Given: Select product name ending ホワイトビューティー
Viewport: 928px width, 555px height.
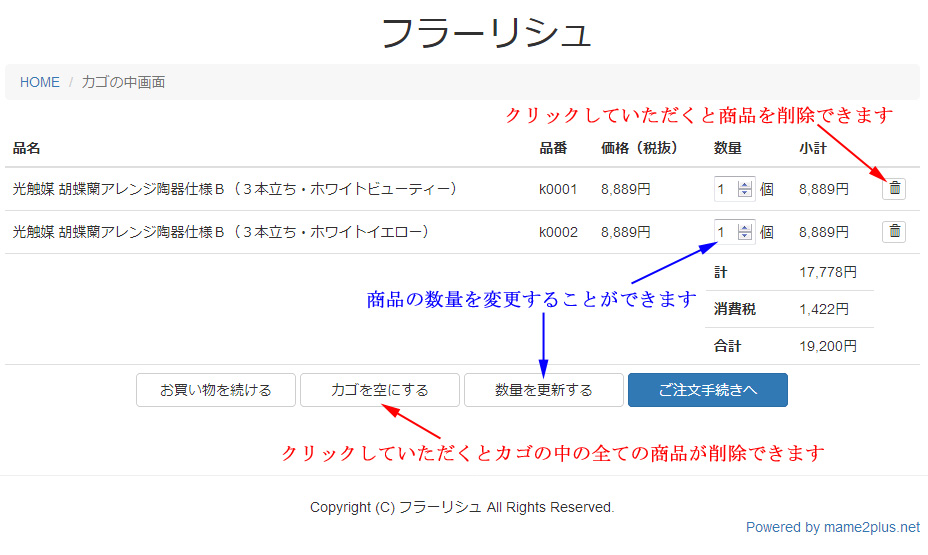Looking at the screenshot, I should click(235, 189).
